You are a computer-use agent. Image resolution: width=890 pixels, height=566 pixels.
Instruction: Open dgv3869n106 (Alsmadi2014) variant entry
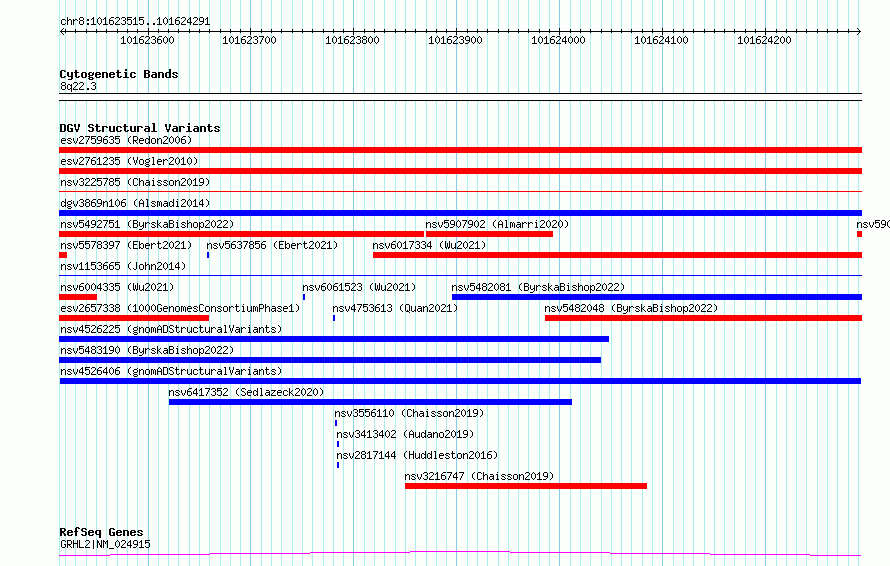point(135,203)
